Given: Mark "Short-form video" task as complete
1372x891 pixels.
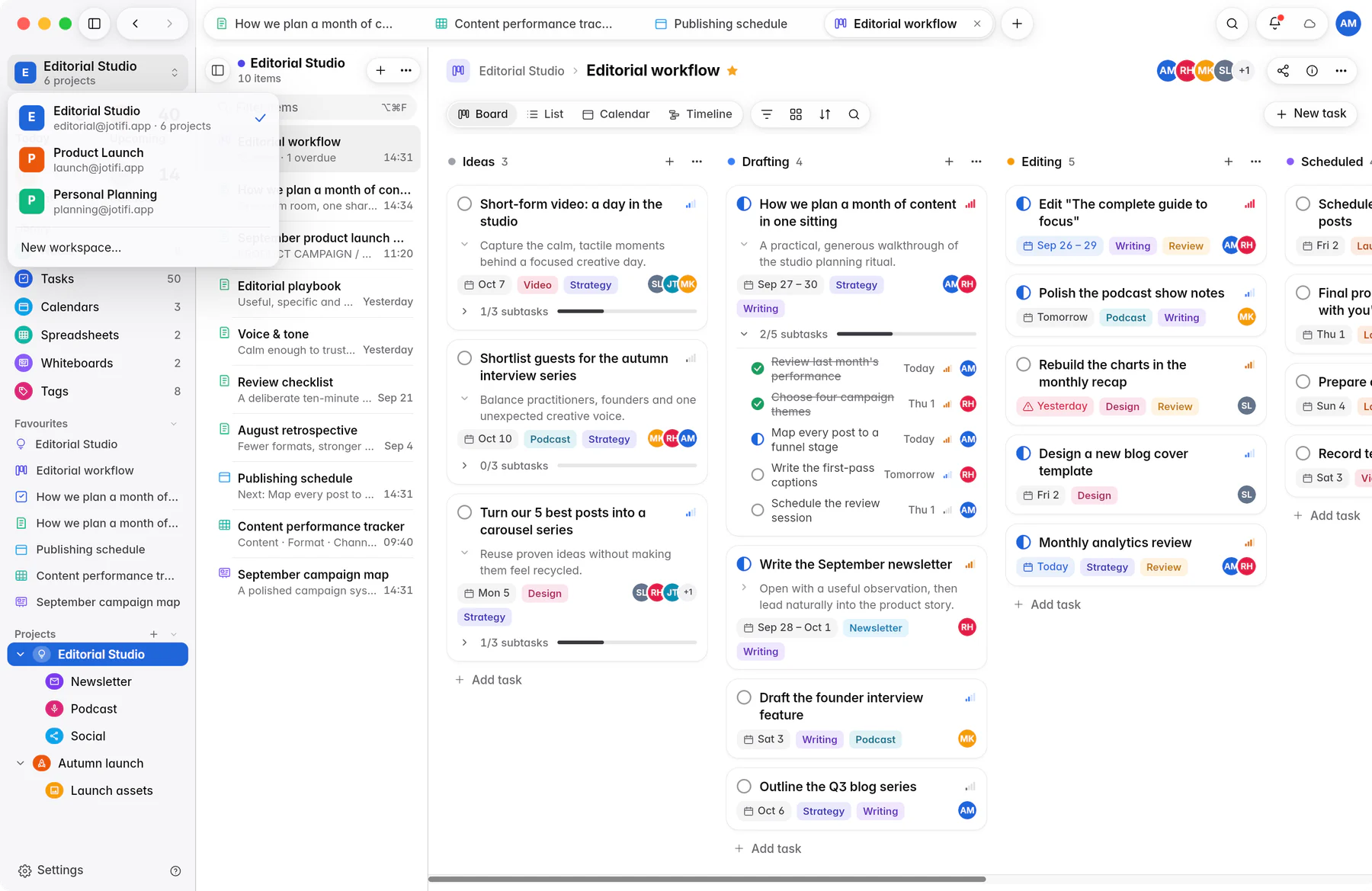Looking at the screenshot, I should pos(464,204).
